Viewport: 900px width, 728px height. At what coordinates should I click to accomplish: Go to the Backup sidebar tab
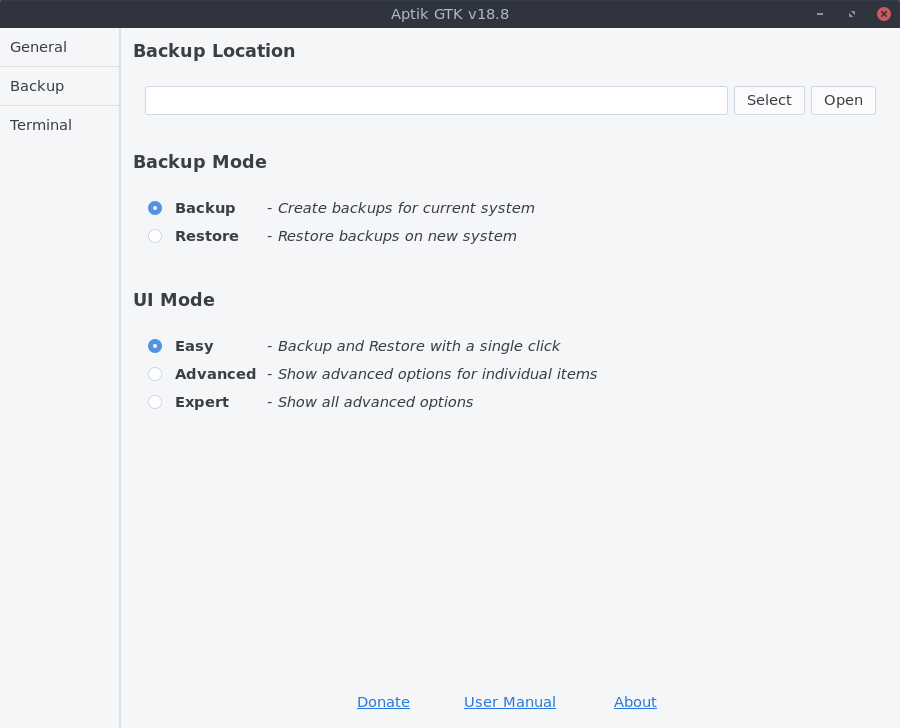pos(37,86)
